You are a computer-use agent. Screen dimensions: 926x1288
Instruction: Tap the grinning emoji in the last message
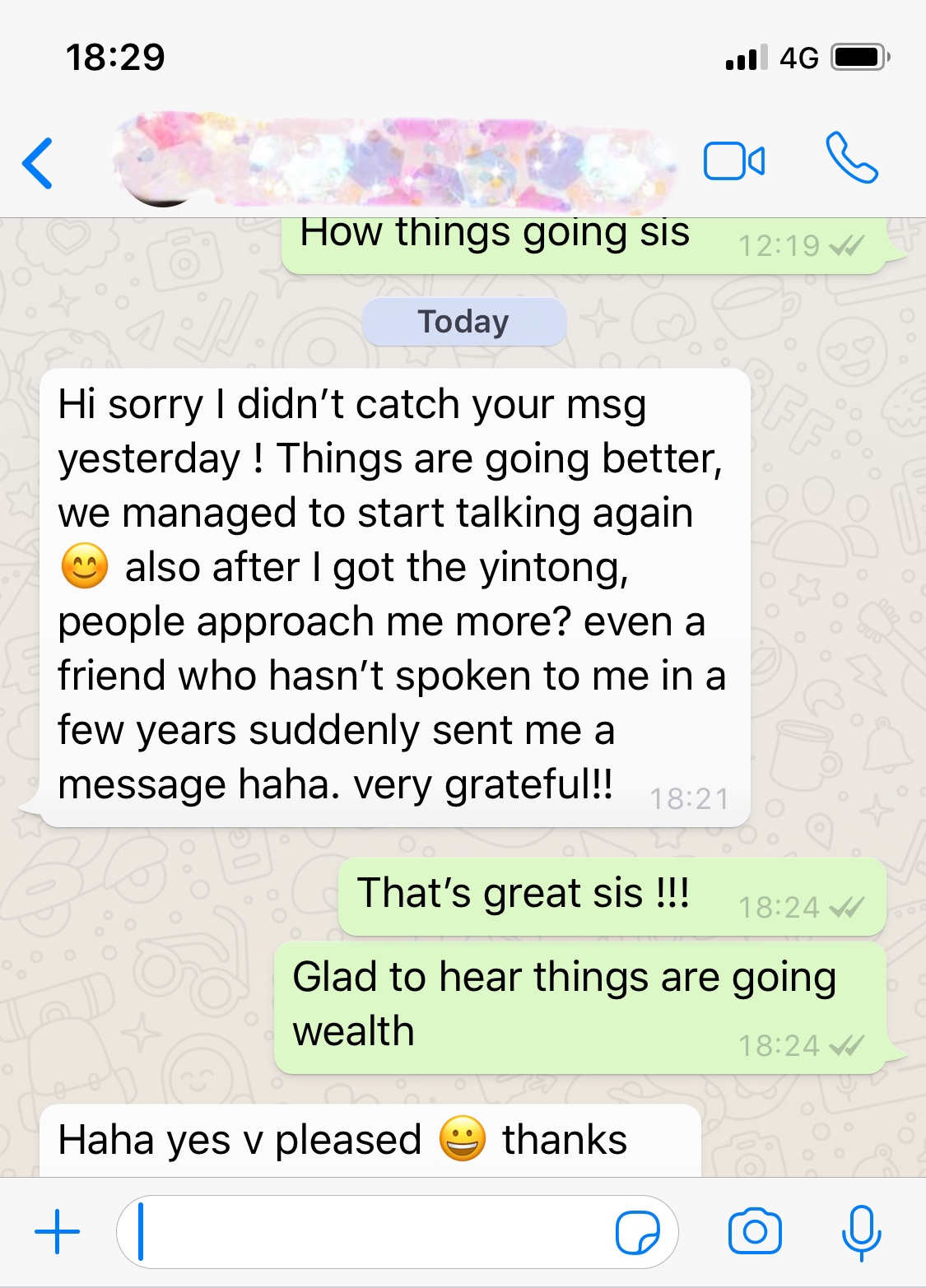463,1139
